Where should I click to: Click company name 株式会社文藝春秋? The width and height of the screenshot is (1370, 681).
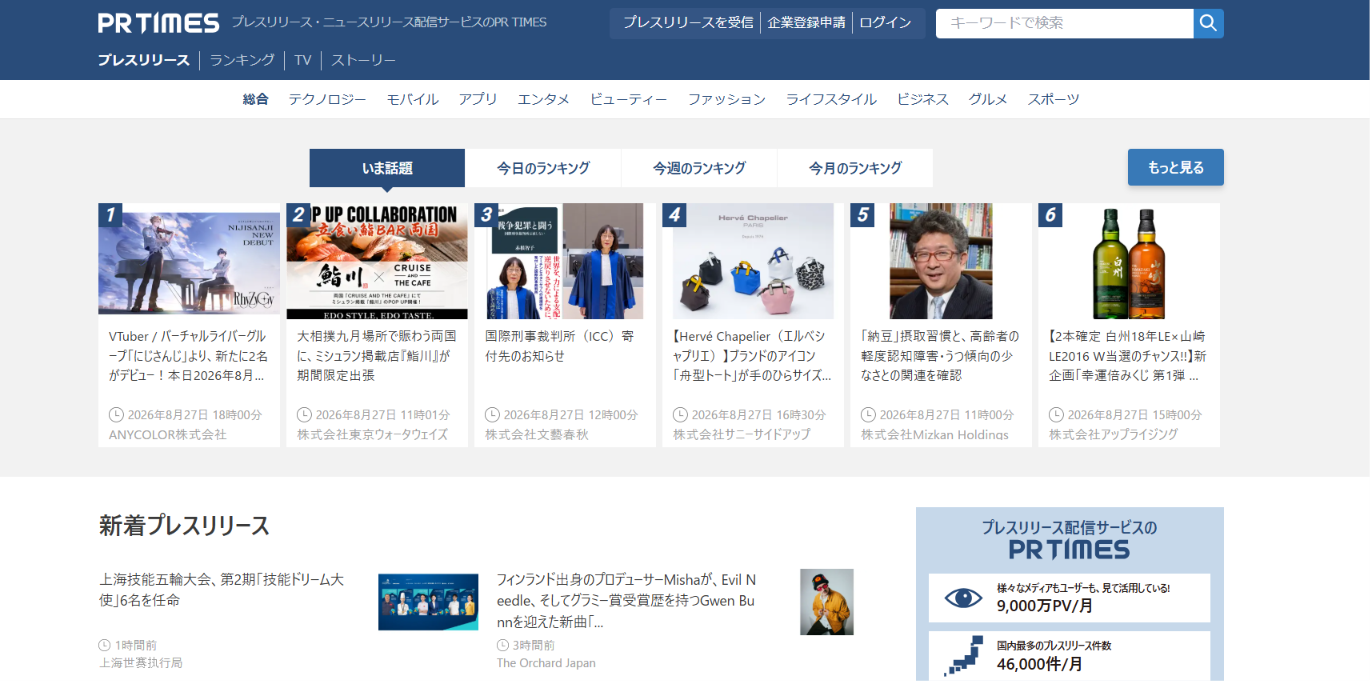tap(537, 434)
